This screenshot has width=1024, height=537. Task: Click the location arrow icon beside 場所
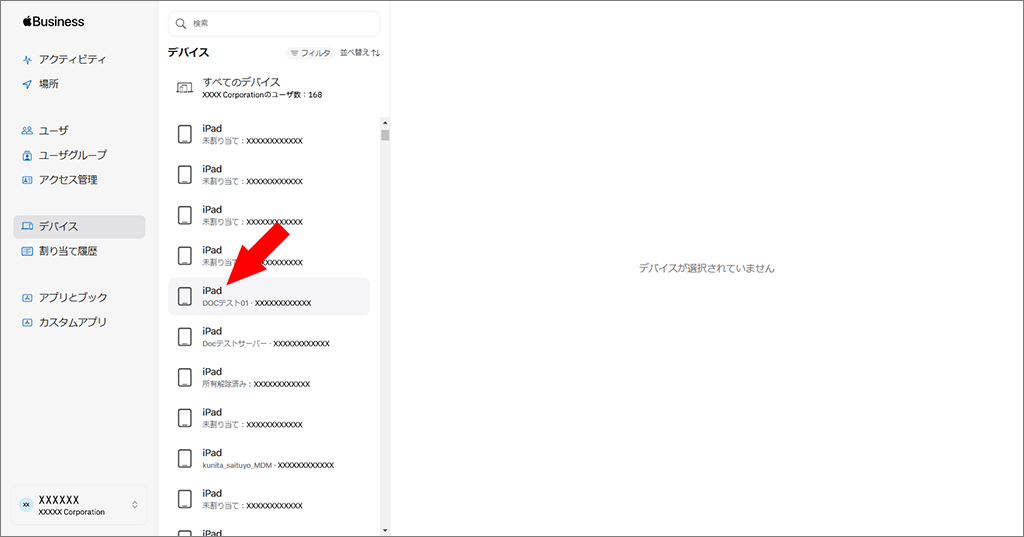pos(27,84)
